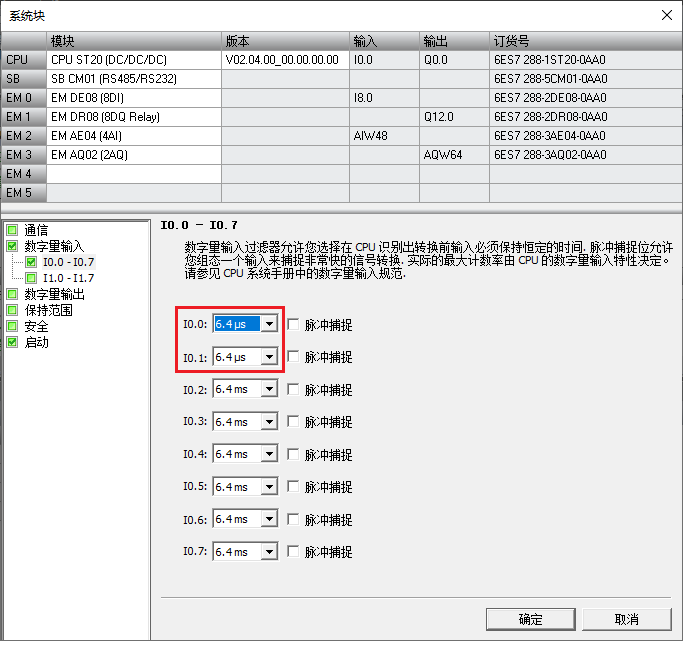Click 取消 button to cancel

tap(626, 619)
